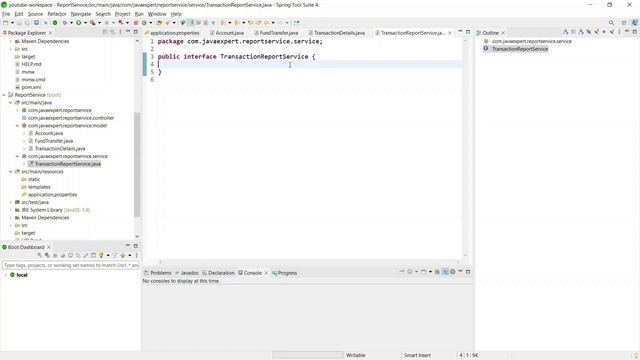Select TransactionReportService in Outline
This screenshot has height=360, width=640.
[x=520, y=49]
